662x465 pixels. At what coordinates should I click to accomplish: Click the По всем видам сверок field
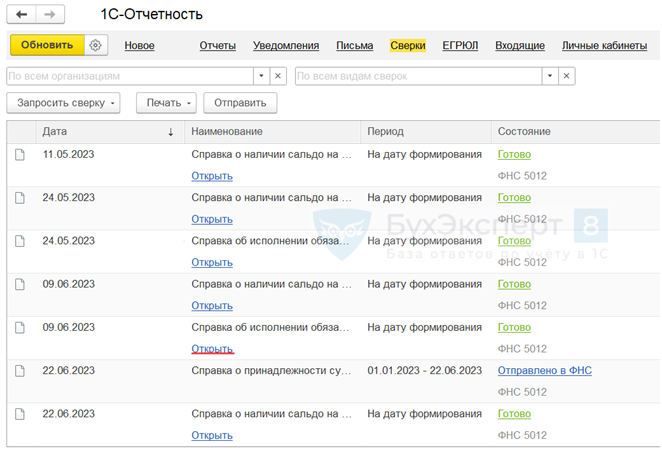(x=418, y=76)
